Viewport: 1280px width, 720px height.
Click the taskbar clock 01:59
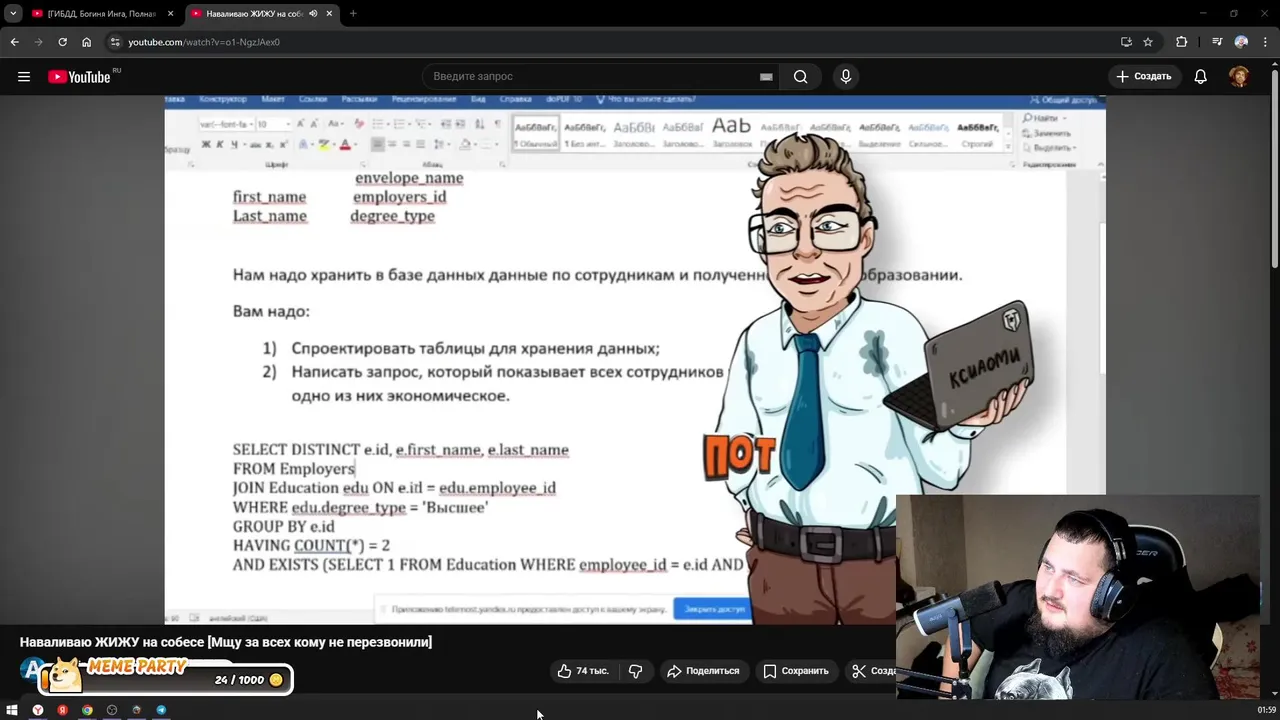click(1266, 710)
